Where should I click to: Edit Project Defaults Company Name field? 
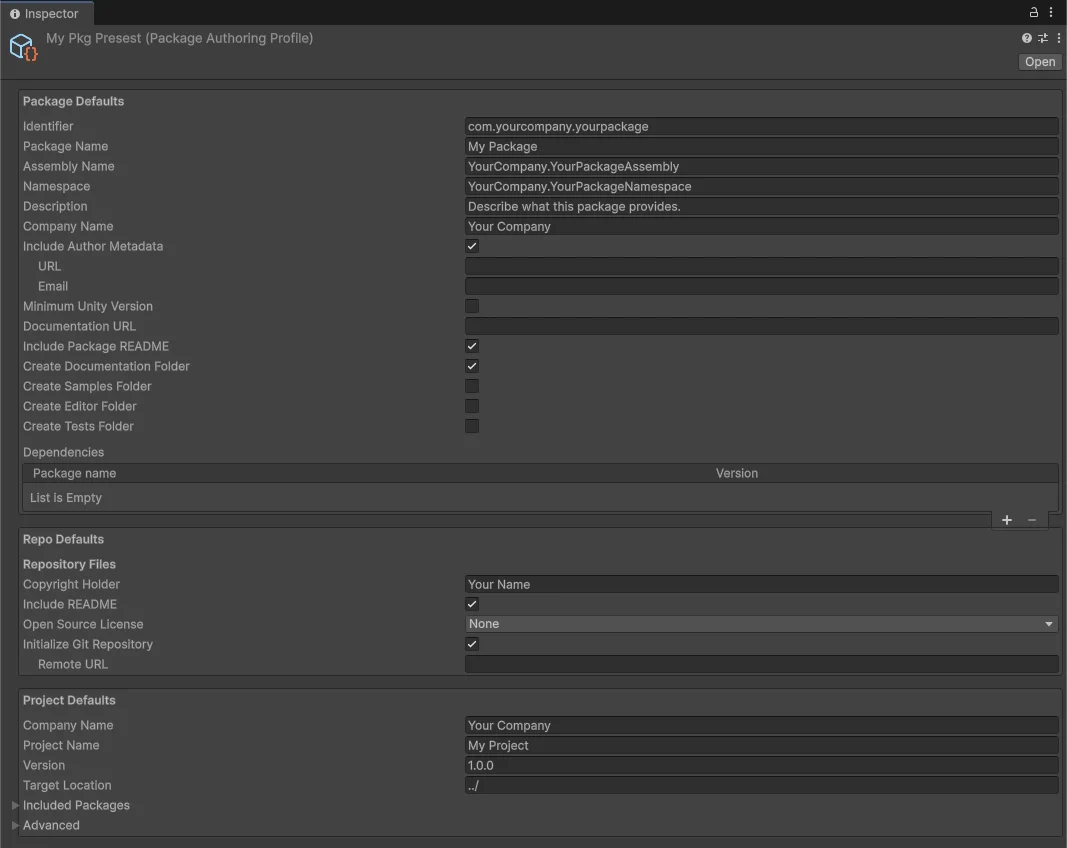(761, 725)
